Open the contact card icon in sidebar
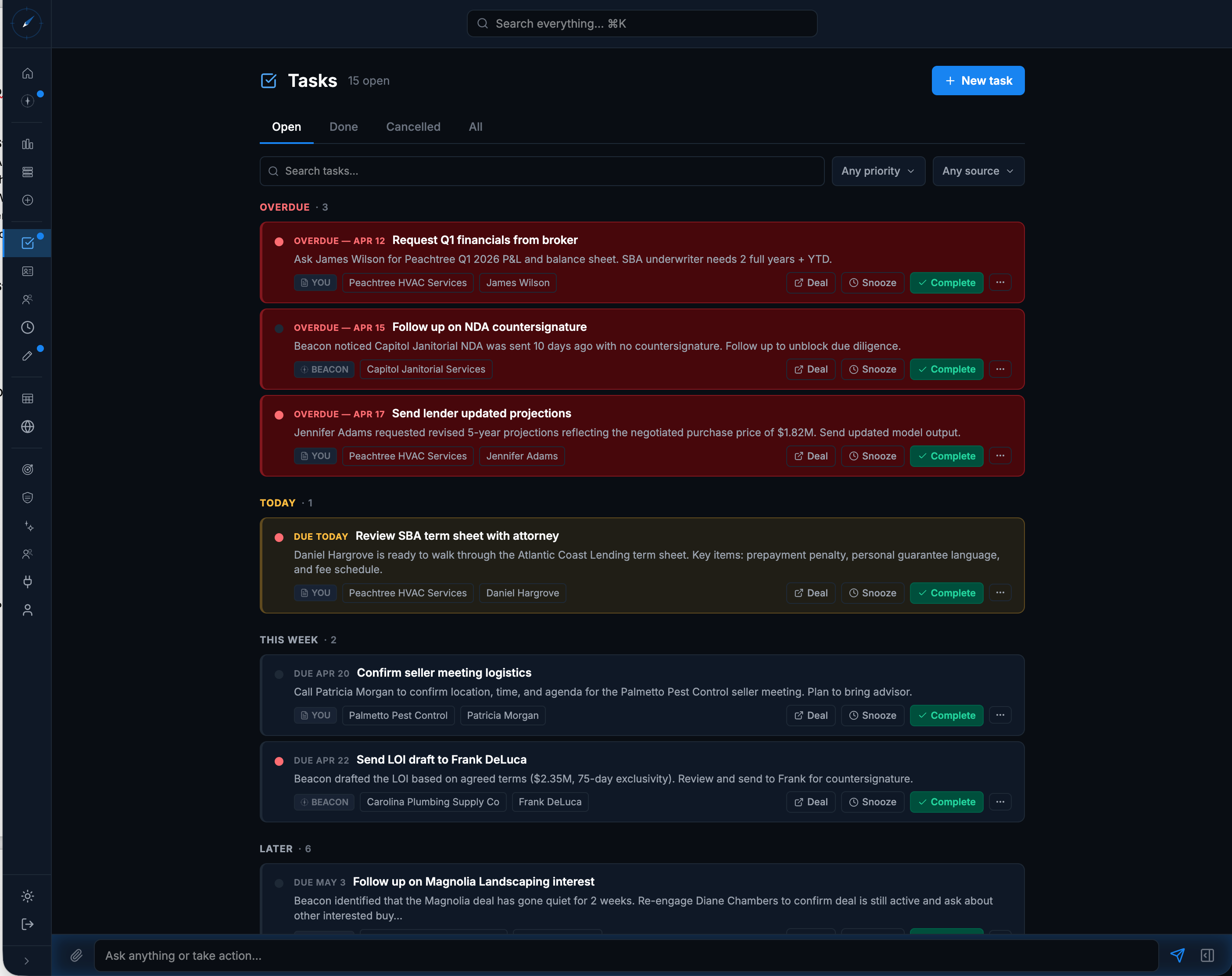The height and width of the screenshot is (976, 1232). tap(27, 272)
